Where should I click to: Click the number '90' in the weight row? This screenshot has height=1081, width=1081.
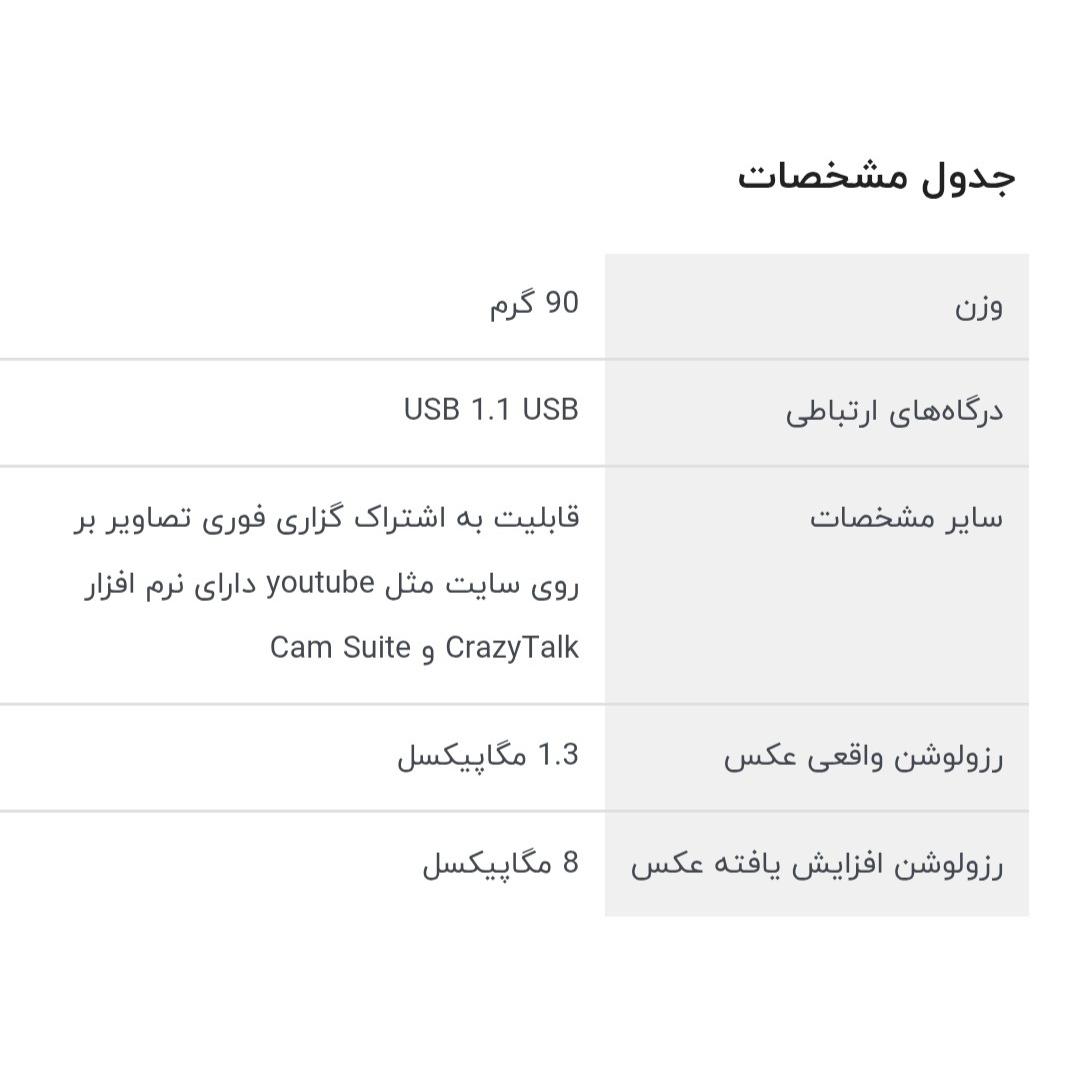pyautogui.click(x=562, y=303)
